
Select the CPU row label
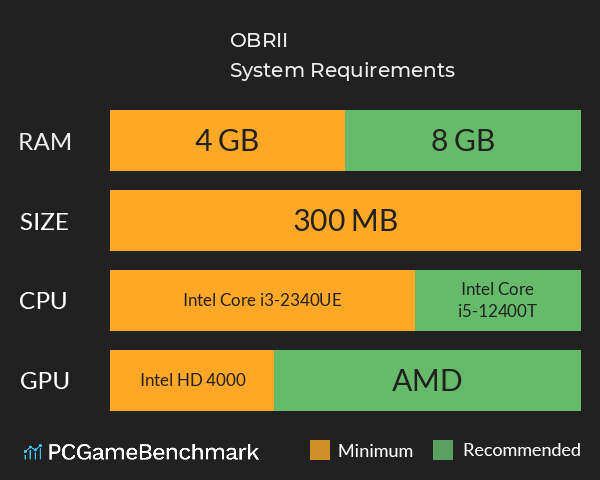[x=45, y=300]
